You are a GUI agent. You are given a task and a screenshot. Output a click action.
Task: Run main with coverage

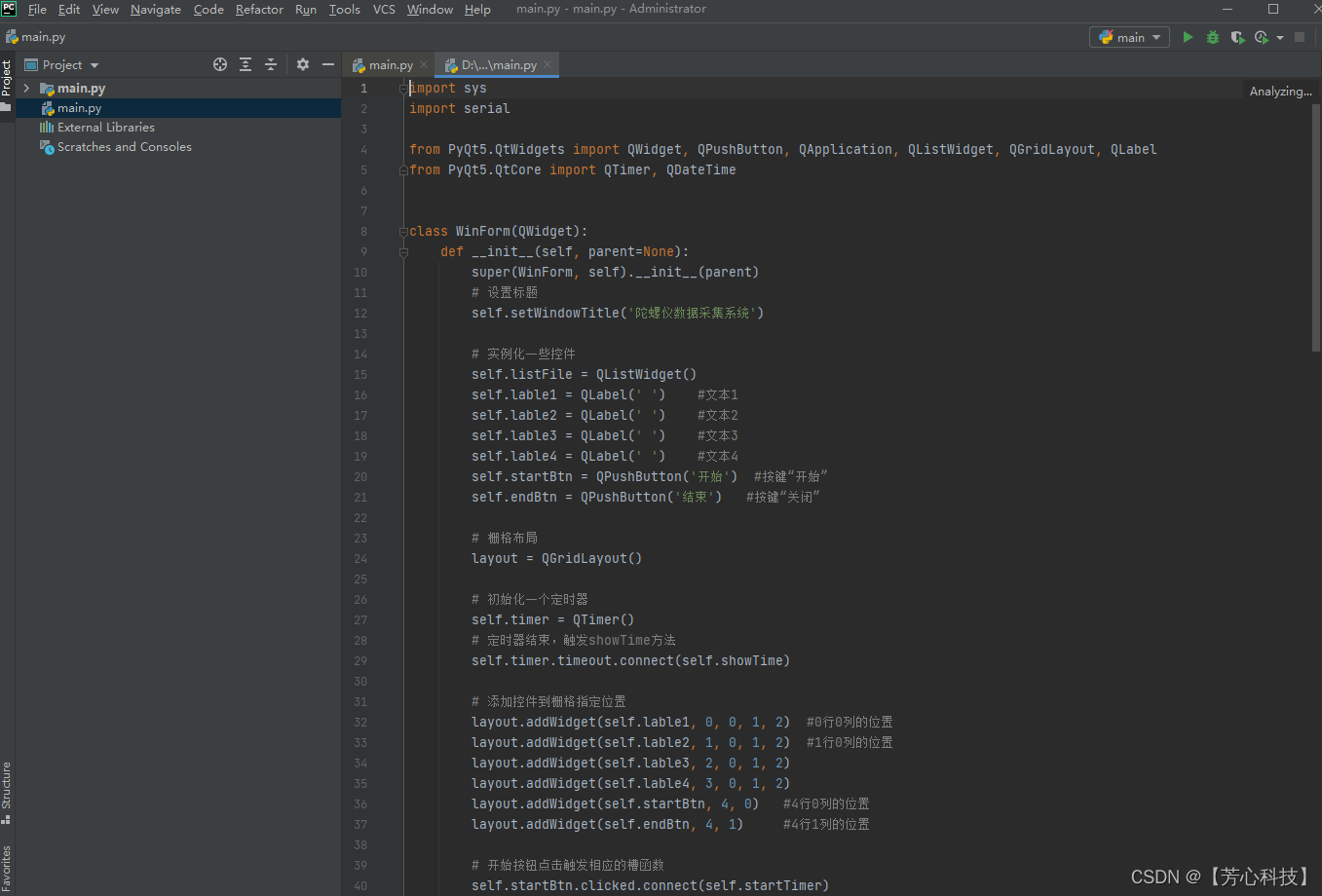pos(1237,37)
